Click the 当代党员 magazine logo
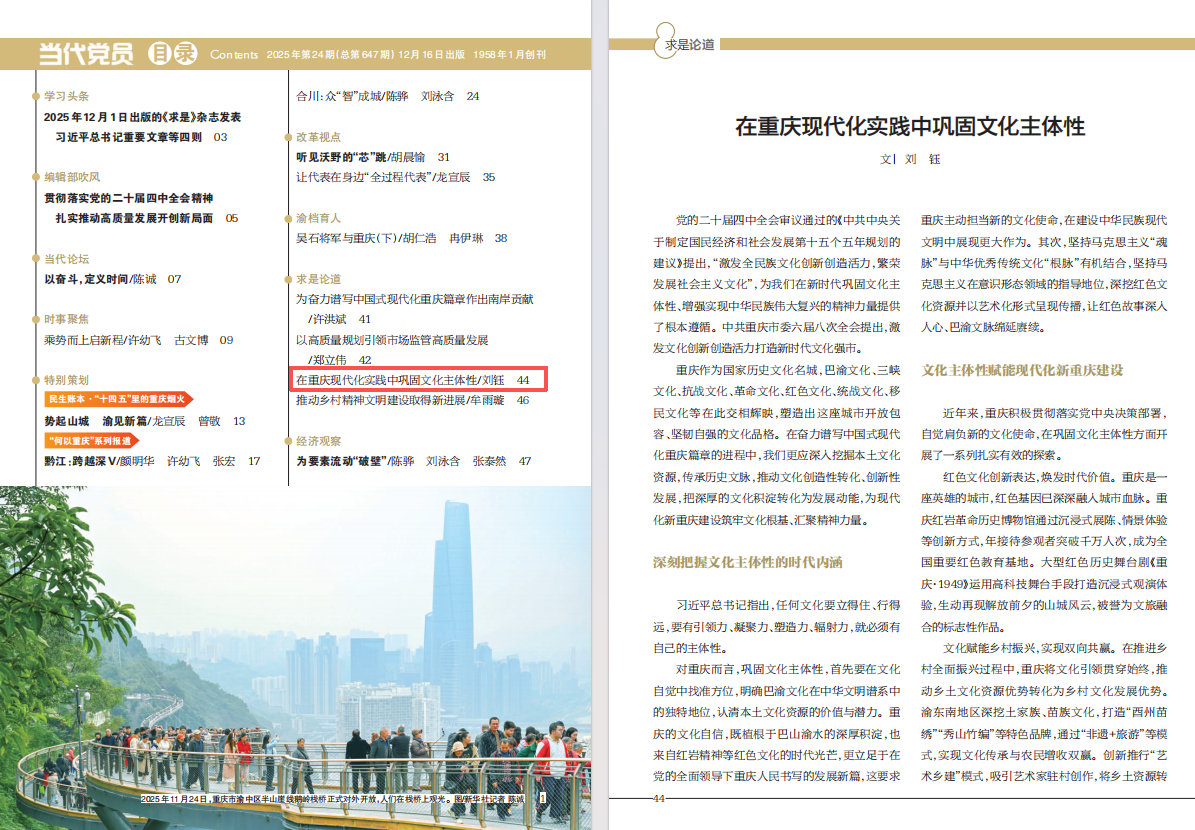The image size is (1195, 830). (85, 54)
